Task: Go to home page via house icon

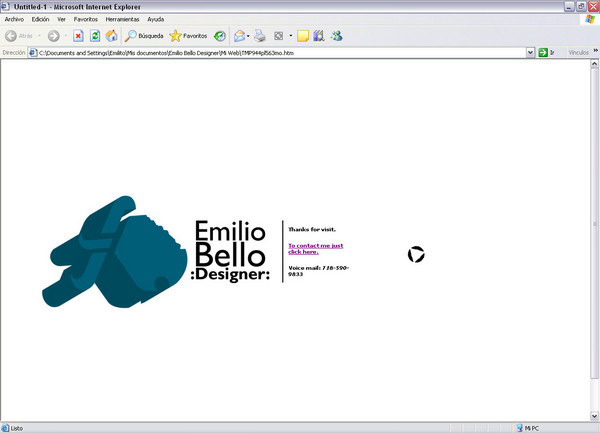Action: pyautogui.click(x=111, y=36)
